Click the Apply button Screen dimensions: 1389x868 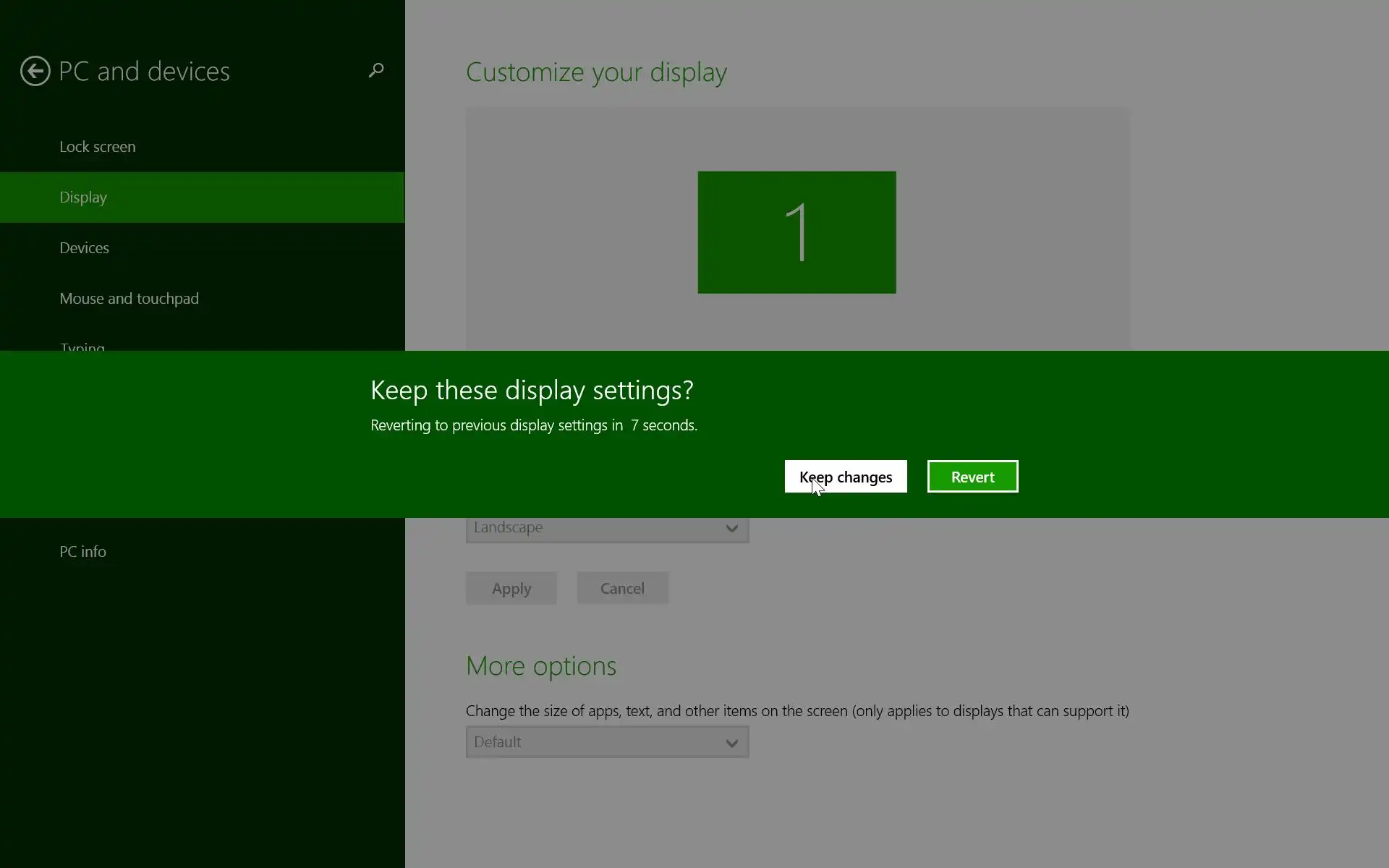pos(511,588)
